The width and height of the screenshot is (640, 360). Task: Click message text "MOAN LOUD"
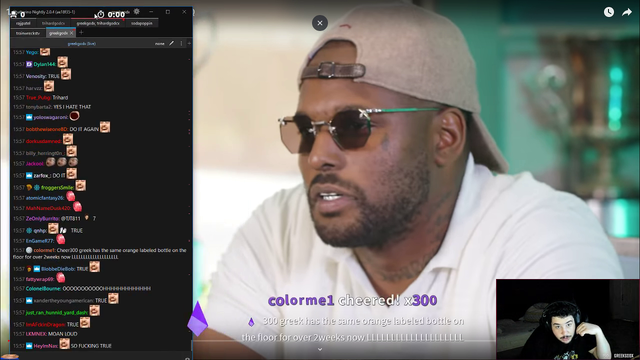(x=62, y=334)
